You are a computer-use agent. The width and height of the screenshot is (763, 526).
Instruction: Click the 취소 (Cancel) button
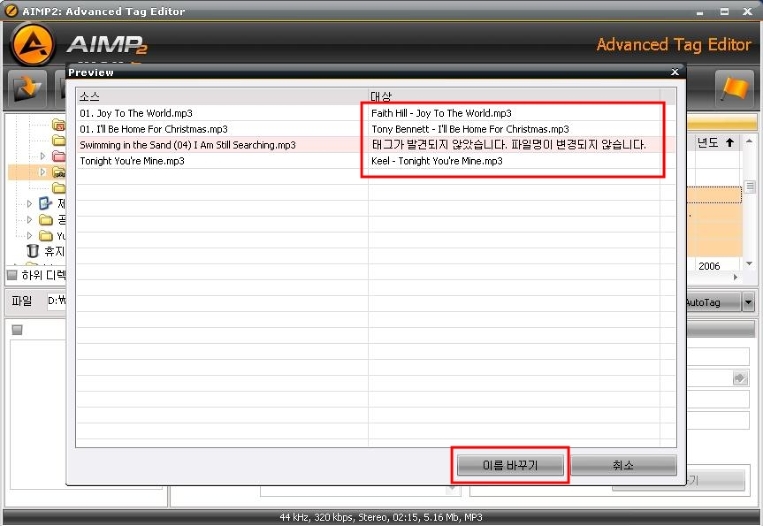tap(623, 465)
